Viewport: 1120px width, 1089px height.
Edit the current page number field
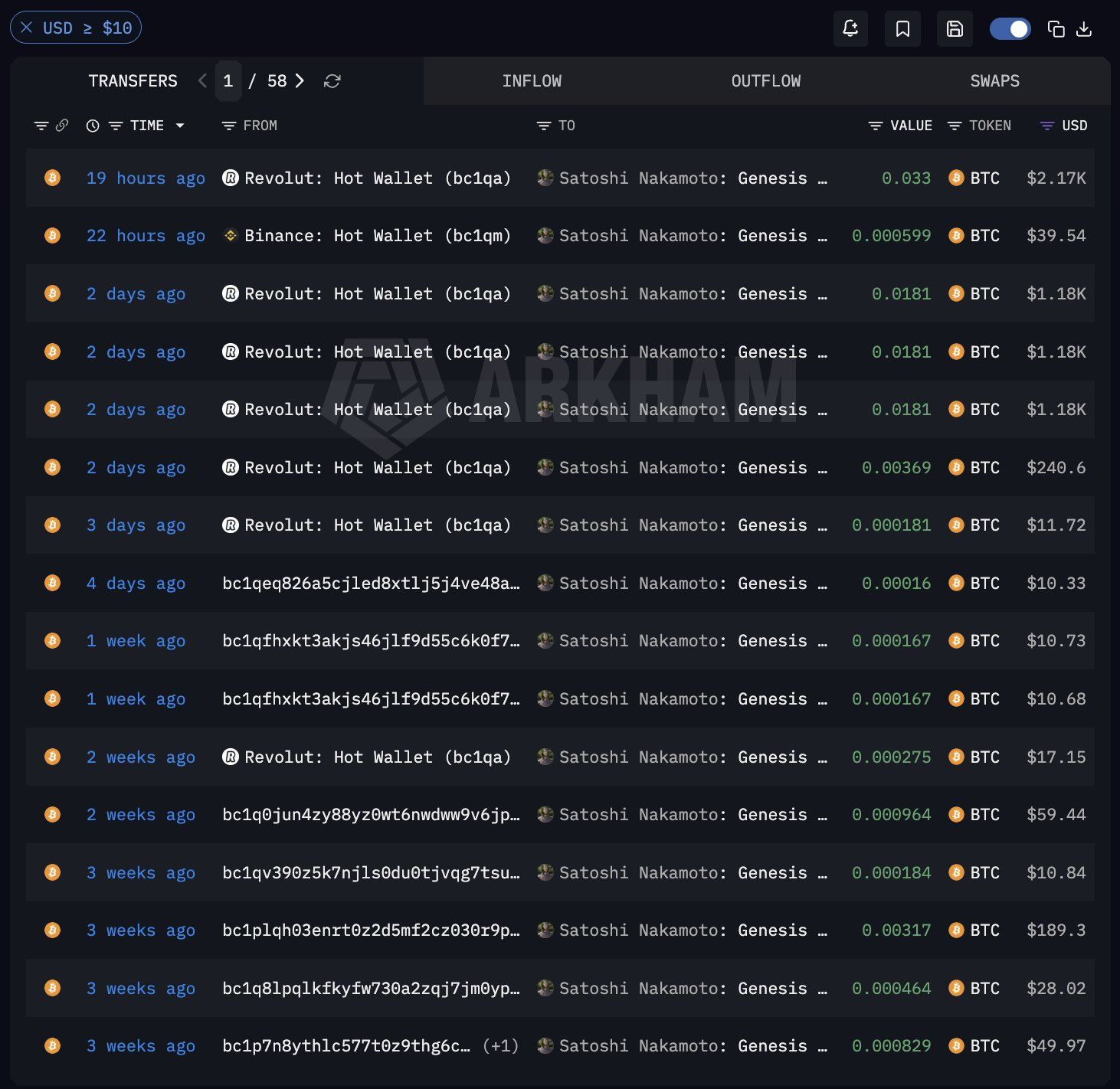coord(228,80)
